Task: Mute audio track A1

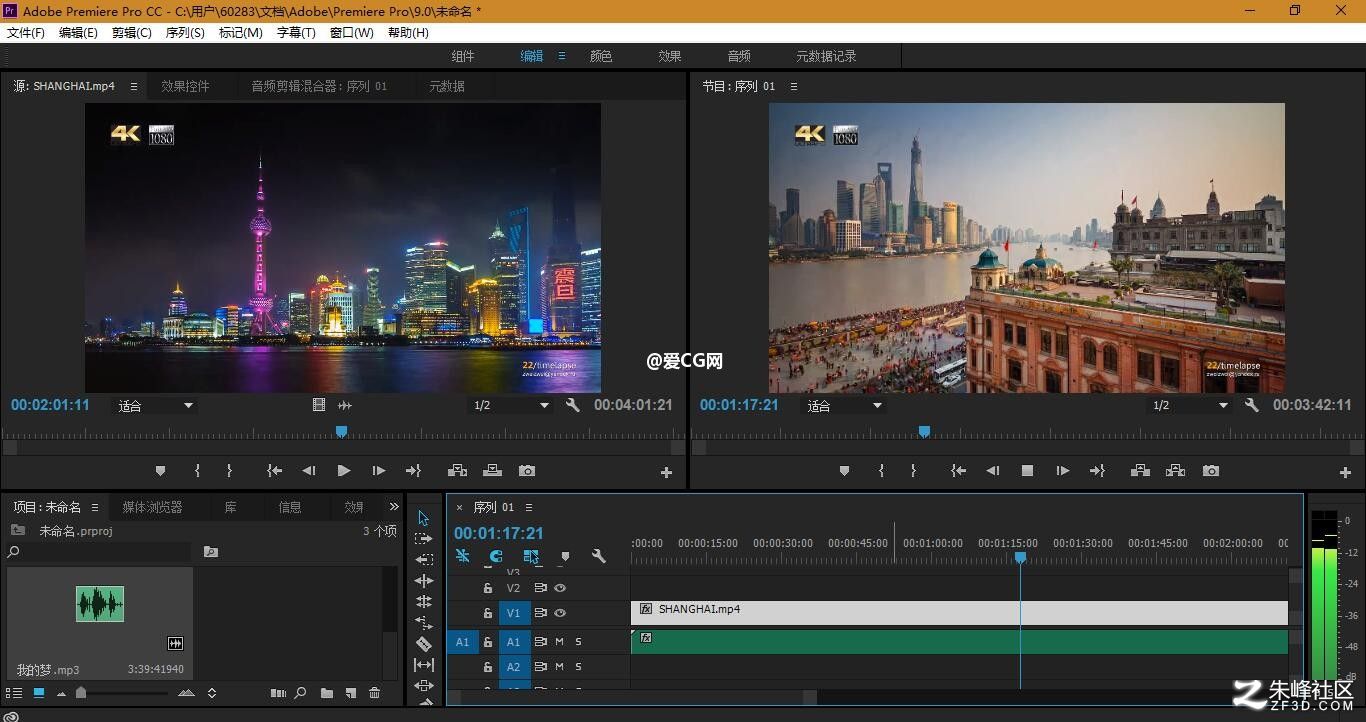Action: 559,642
